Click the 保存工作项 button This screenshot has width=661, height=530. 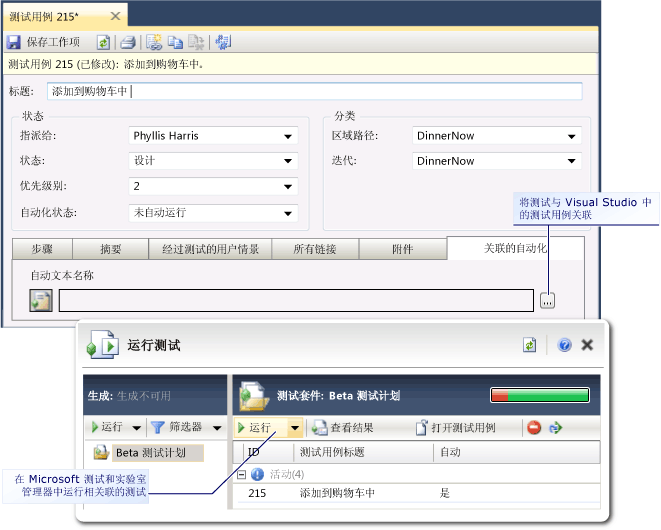click(x=43, y=42)
